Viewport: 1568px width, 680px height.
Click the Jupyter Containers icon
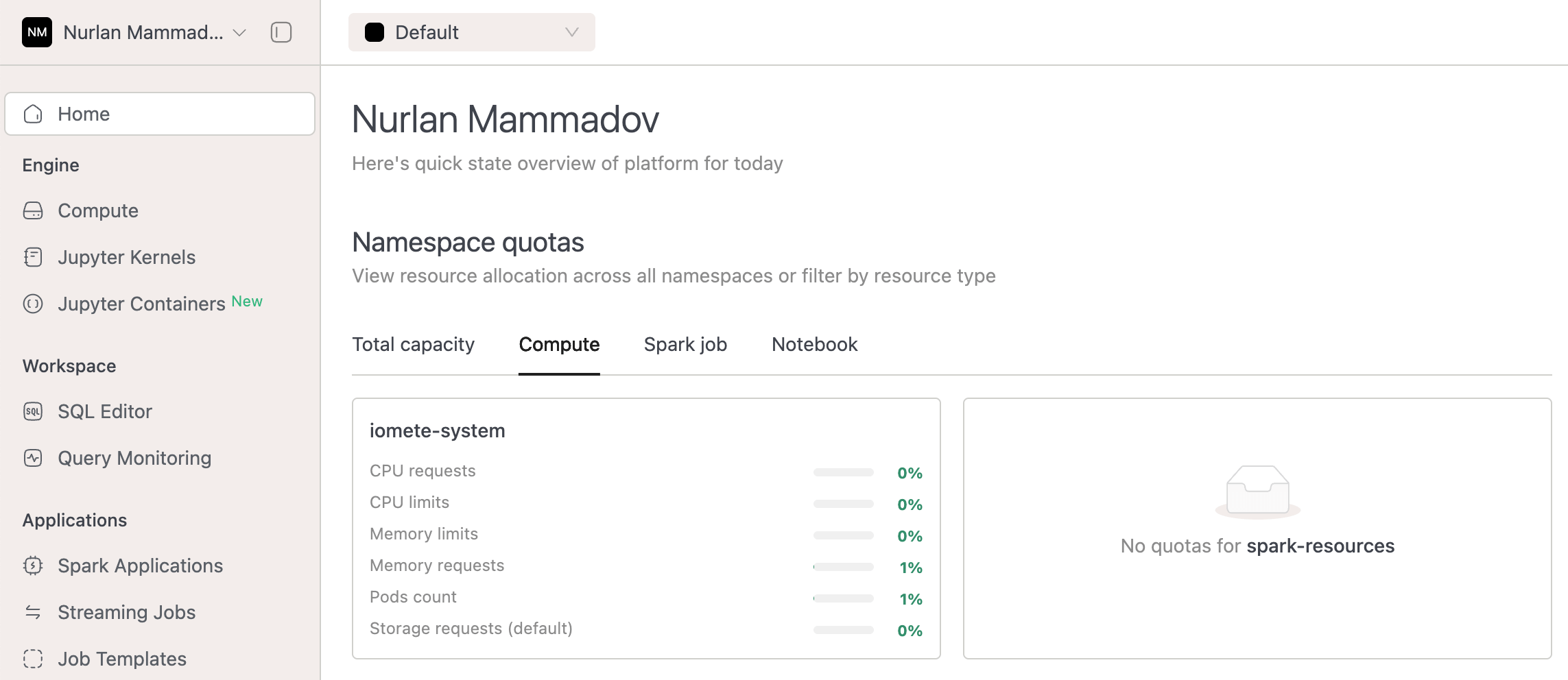pos(33,304)
